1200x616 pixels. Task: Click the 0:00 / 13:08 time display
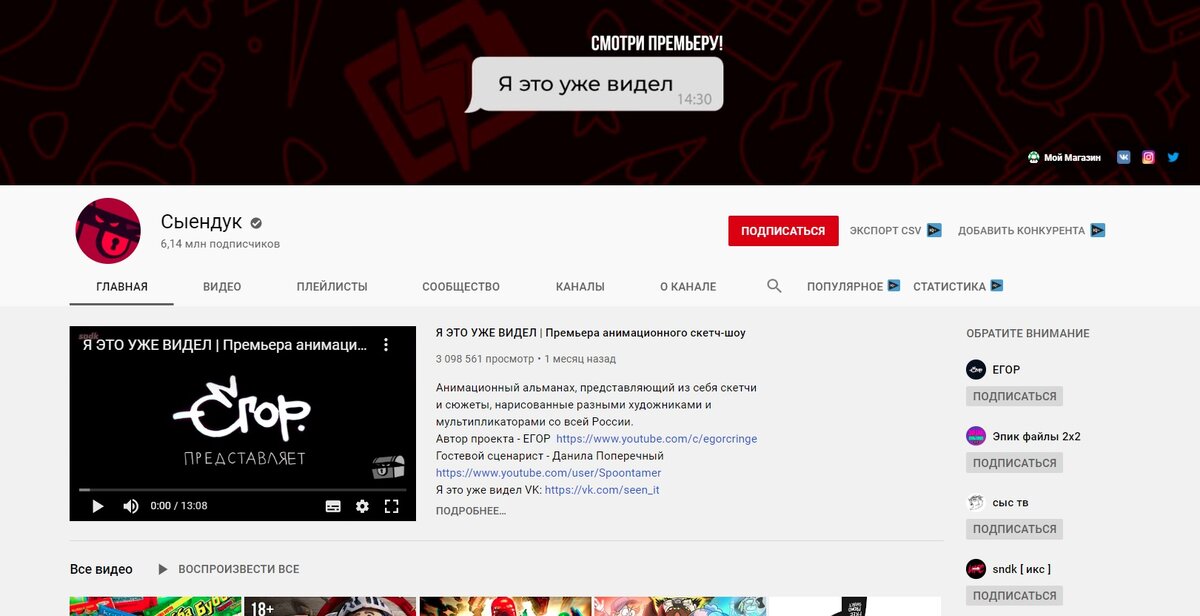tap(179, 506)
